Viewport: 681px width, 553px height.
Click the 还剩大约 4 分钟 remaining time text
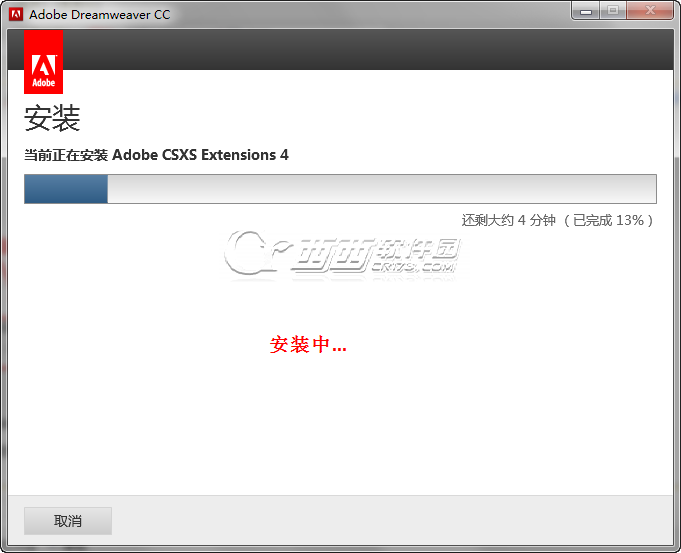pos(509,220)
